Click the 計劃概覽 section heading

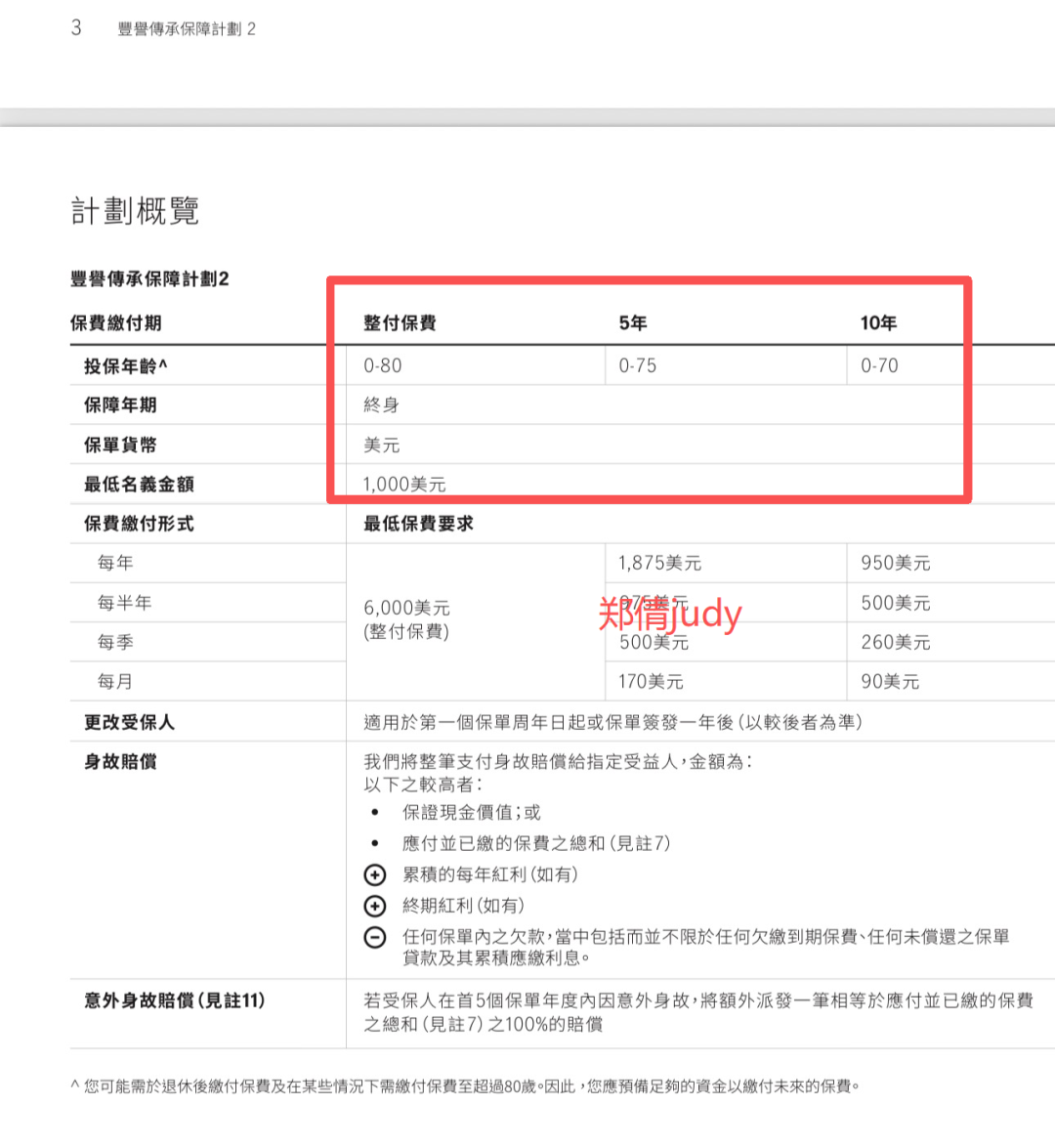(x=135, y=211)
